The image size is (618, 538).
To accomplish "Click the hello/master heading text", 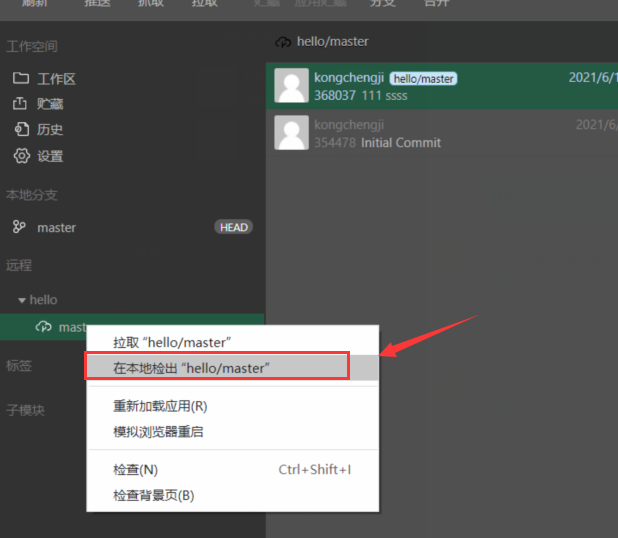I will [333, 41].
